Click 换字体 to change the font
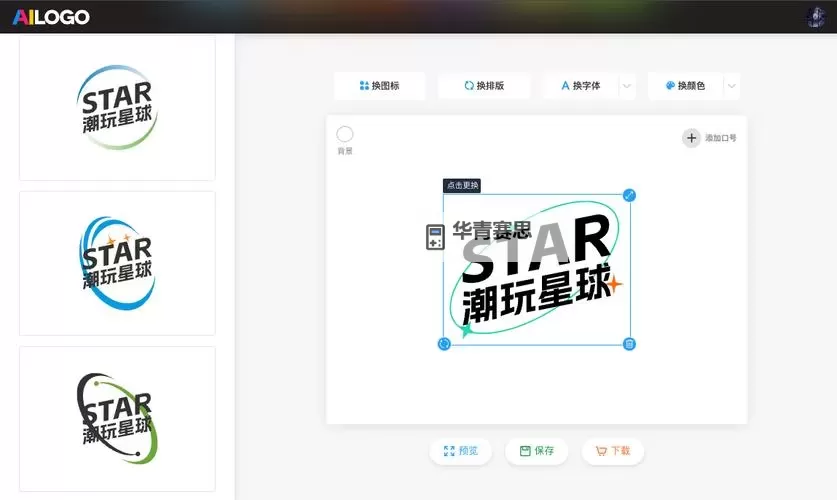 581,86
